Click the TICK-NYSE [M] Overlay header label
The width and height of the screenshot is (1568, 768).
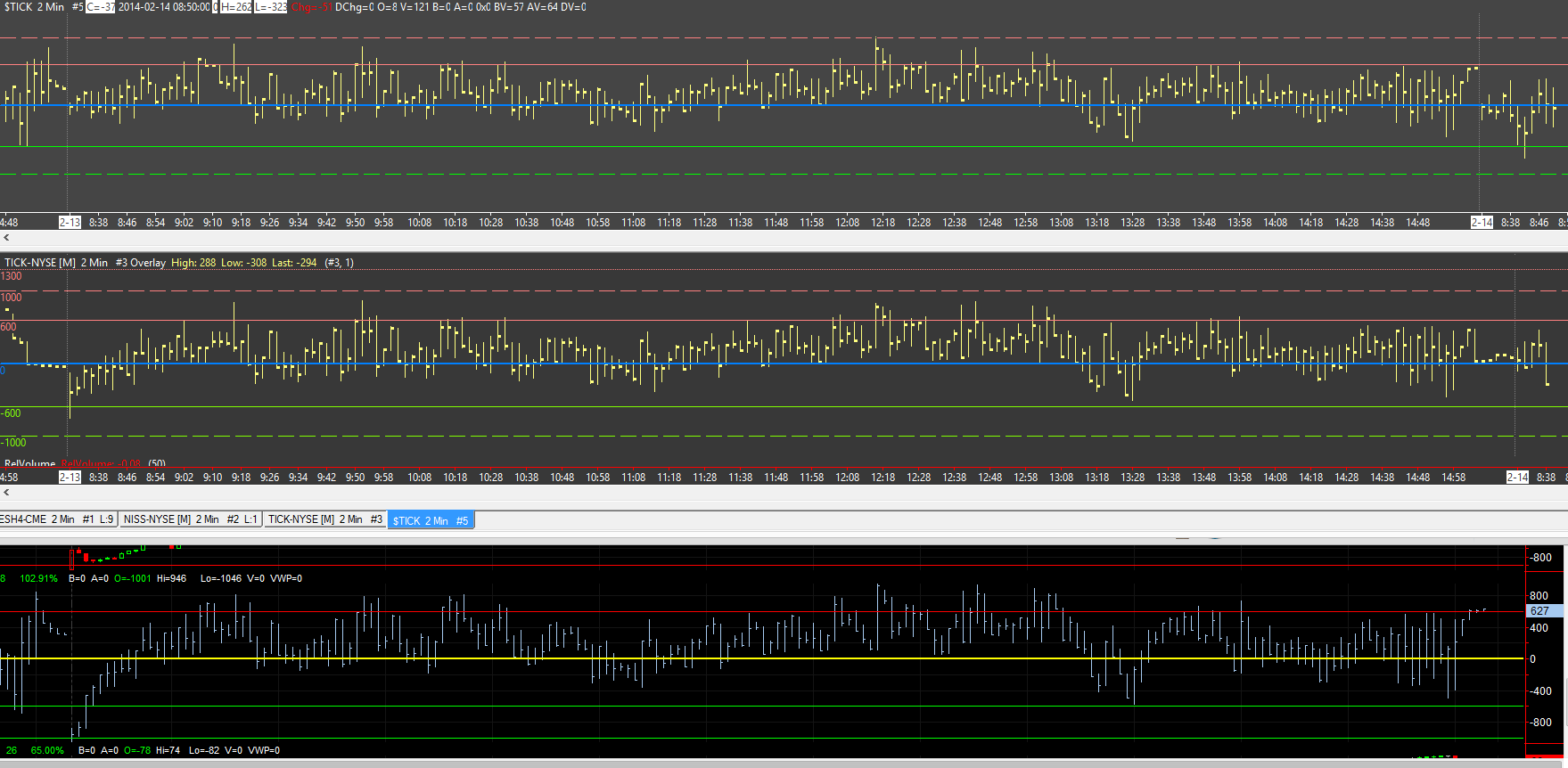point(85,263)
